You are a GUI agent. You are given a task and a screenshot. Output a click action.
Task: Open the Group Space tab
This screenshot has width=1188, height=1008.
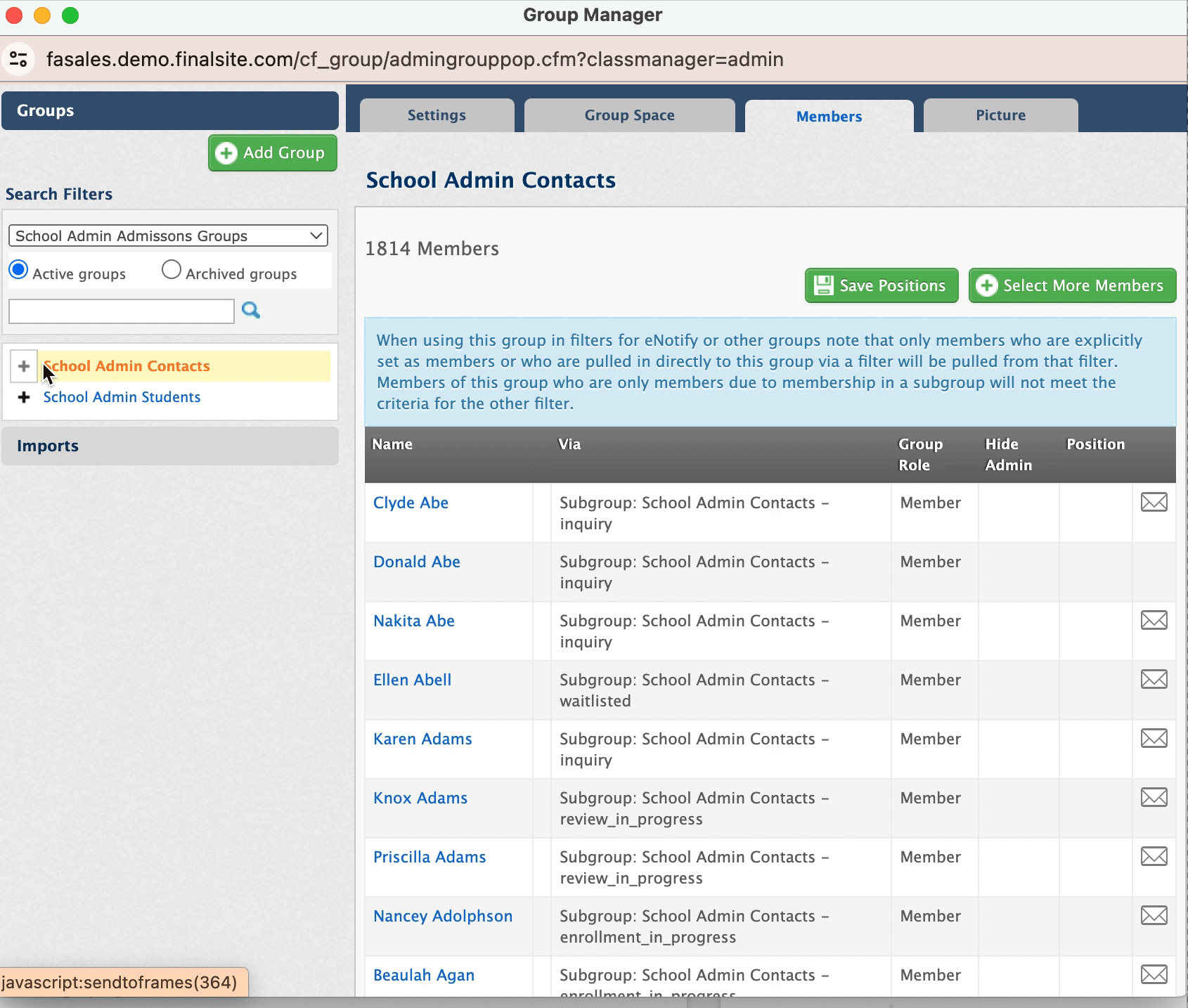click(x=629, y=115)
